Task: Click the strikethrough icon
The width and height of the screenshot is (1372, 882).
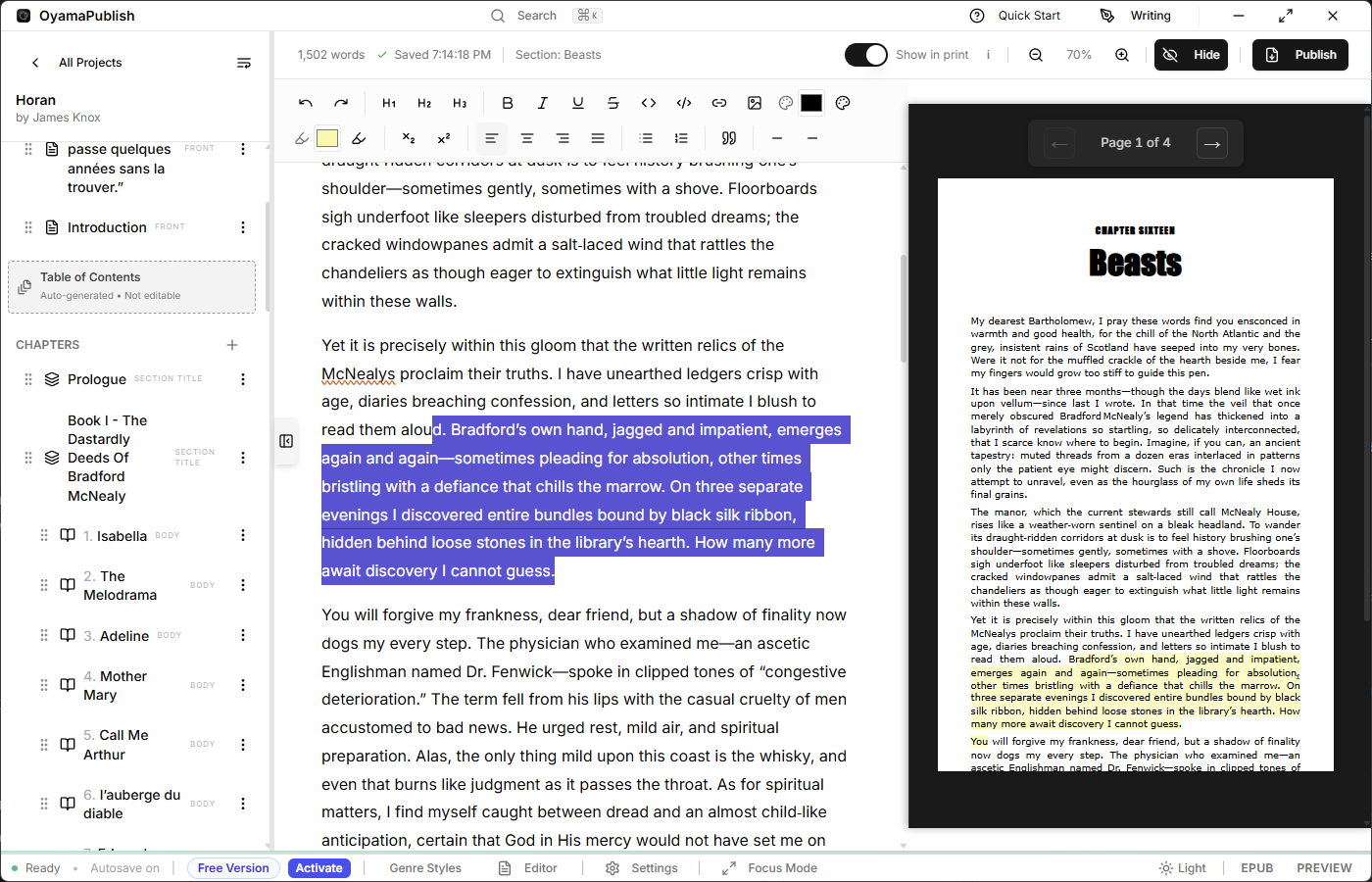Action: coord(613,103)
